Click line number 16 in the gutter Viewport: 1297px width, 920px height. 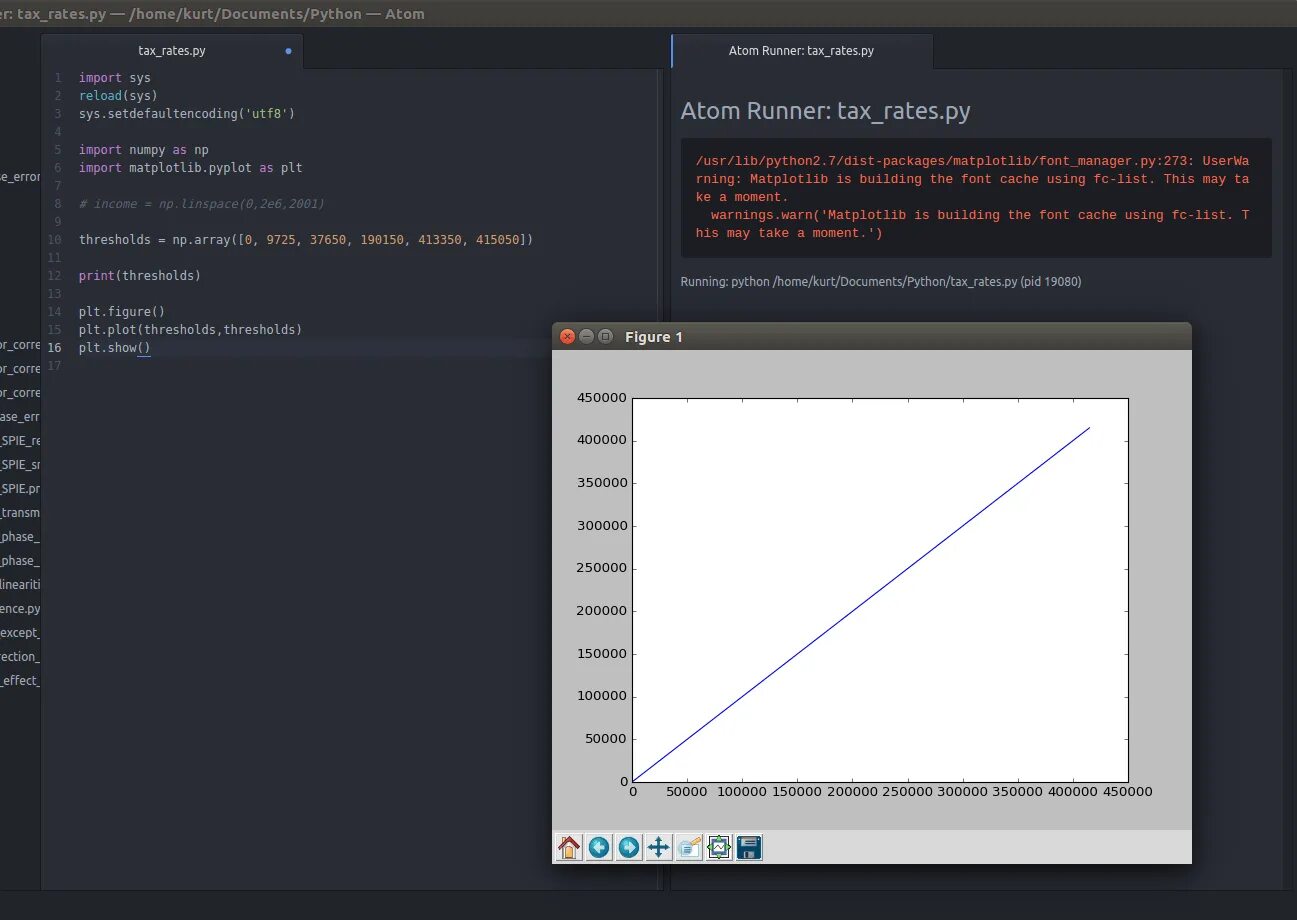click(x=54, y=348)
